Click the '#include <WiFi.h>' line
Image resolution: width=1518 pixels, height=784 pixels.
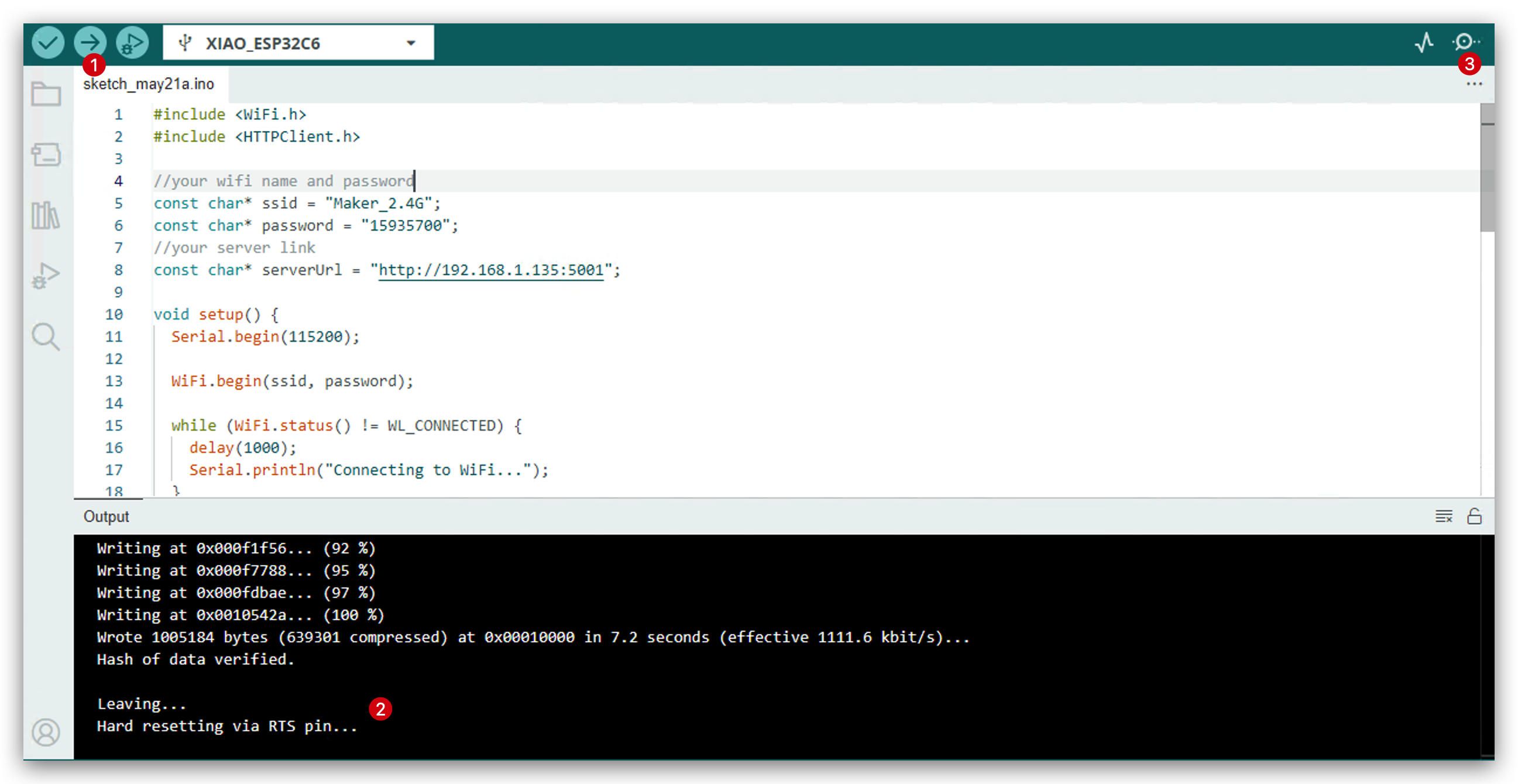pos(230,115)
